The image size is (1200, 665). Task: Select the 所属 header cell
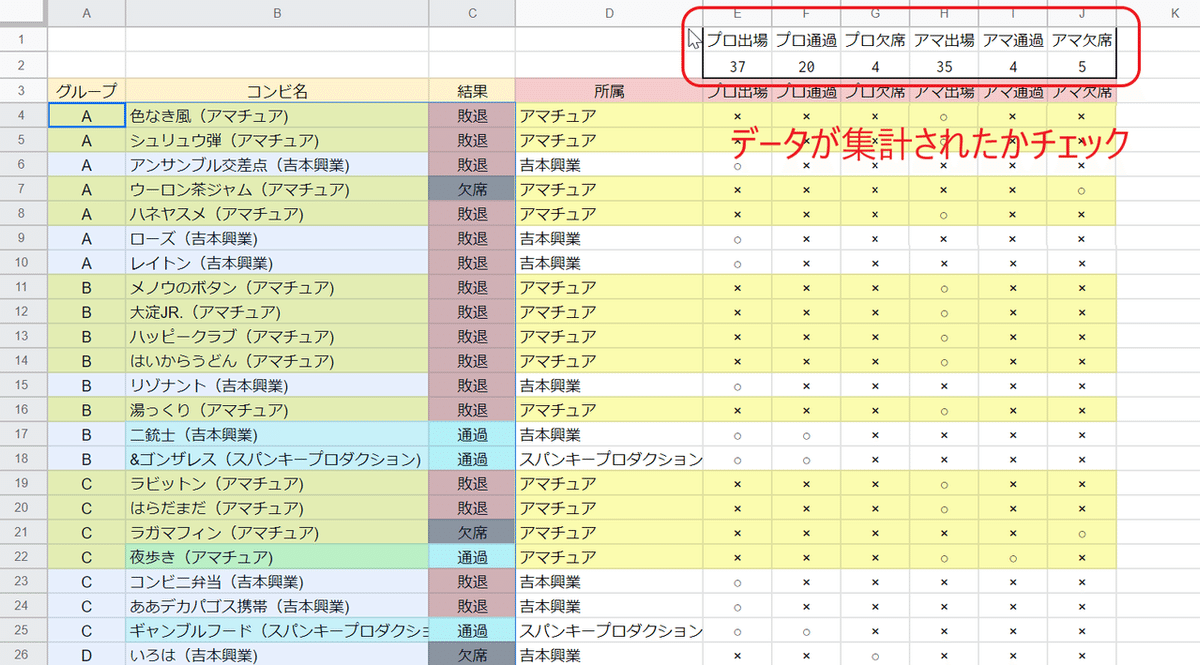[x=609, y=90]
